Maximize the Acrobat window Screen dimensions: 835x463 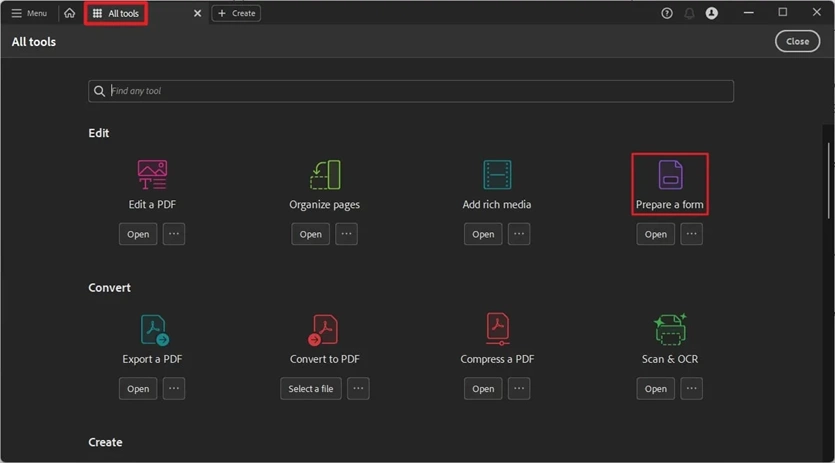(783, 12)
